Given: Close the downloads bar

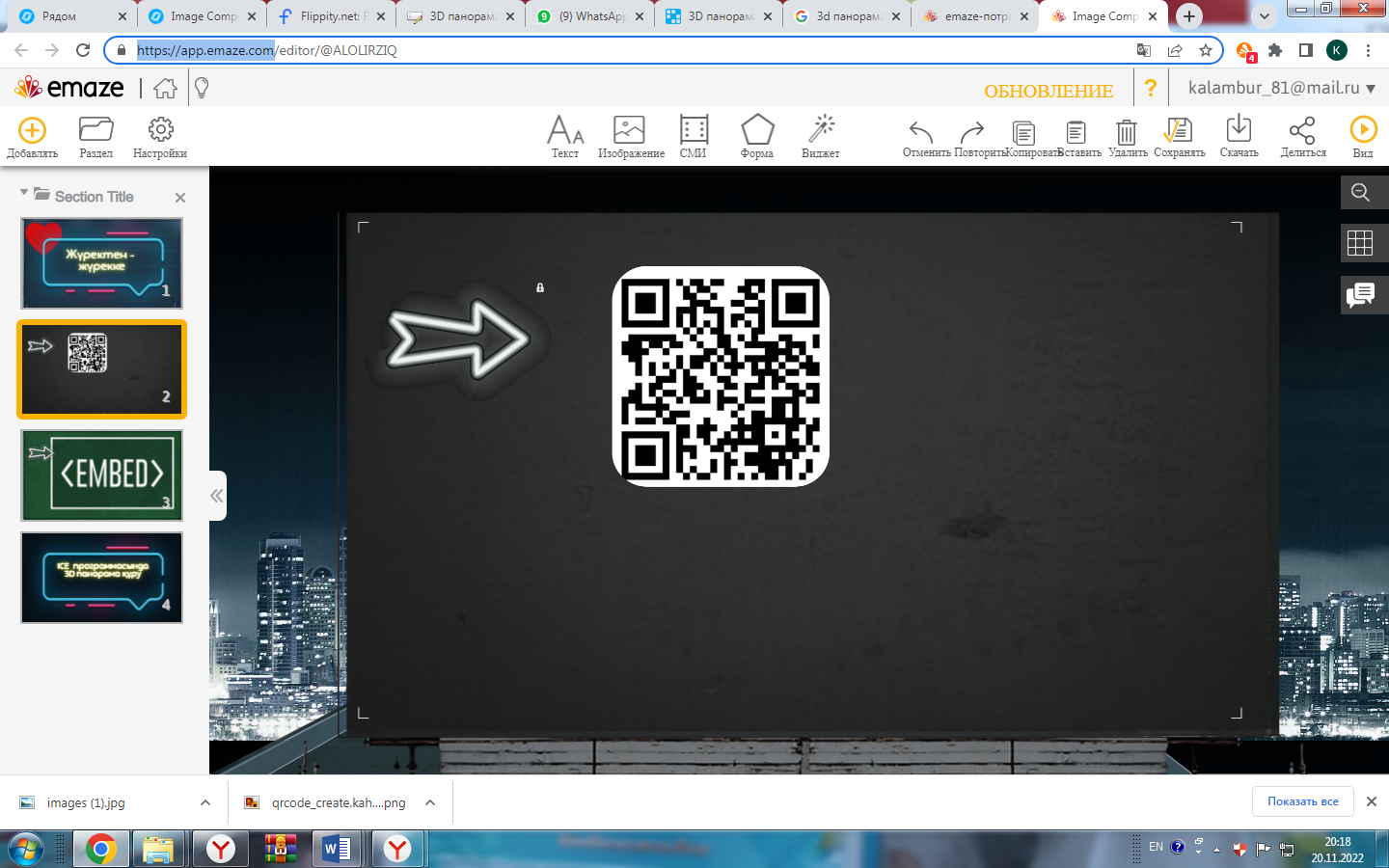Looking at the screenshot, I should [1372, 801].
